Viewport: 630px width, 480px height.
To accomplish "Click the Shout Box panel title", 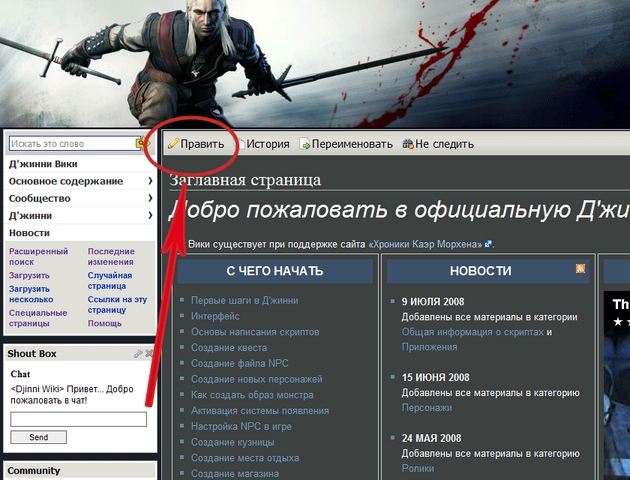I will pyautogui.click(x=32, y=353).
